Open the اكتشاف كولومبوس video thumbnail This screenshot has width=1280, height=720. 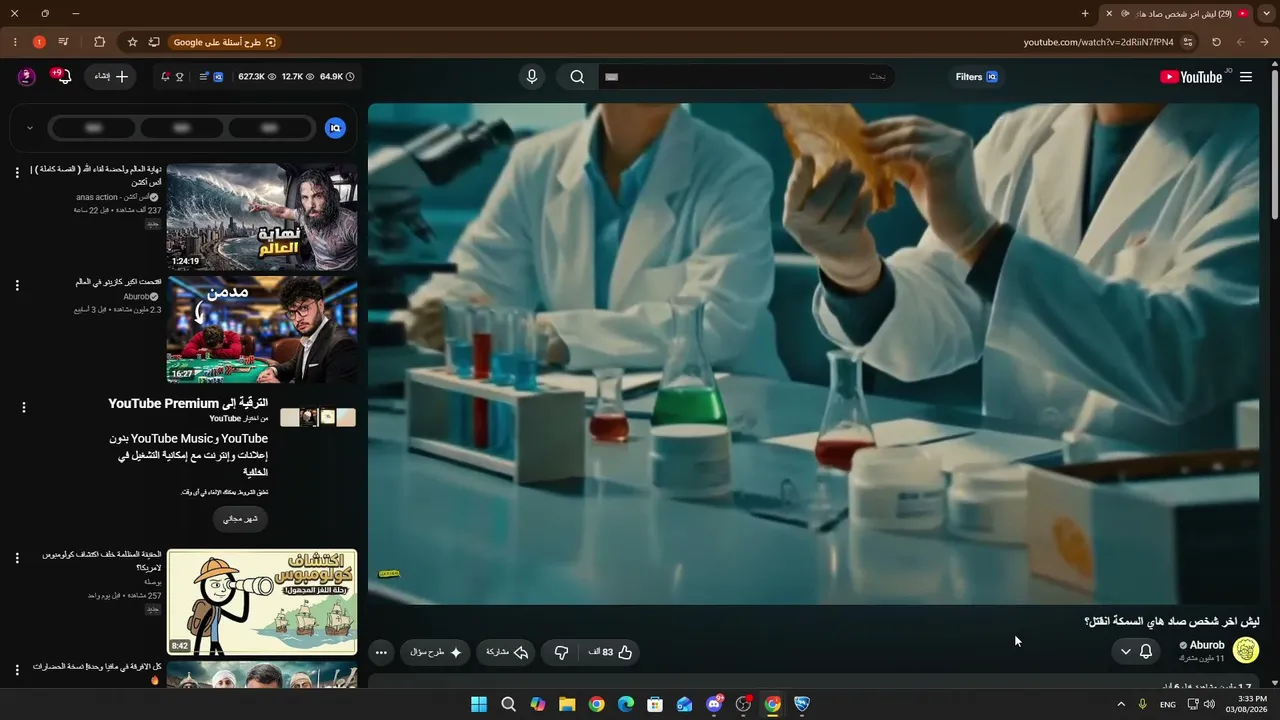point(262,602)
